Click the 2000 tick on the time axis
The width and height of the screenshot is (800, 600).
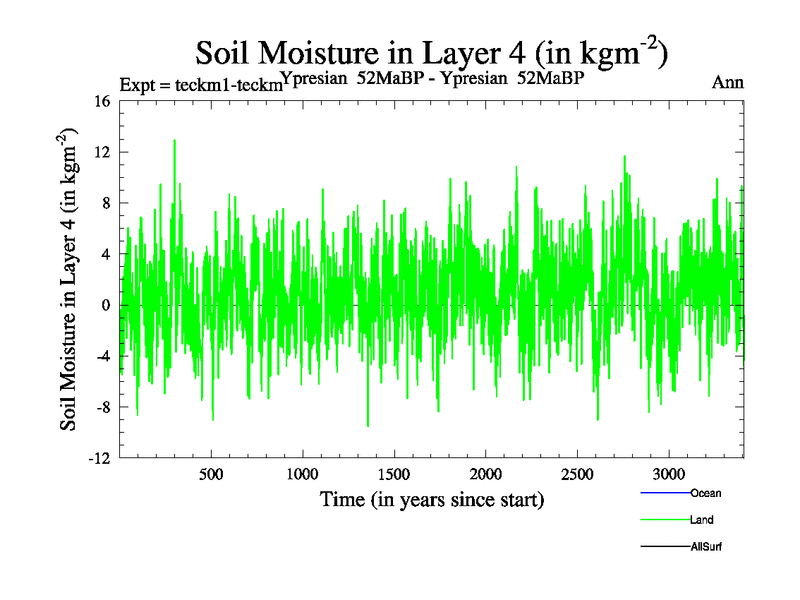(485, 474)
